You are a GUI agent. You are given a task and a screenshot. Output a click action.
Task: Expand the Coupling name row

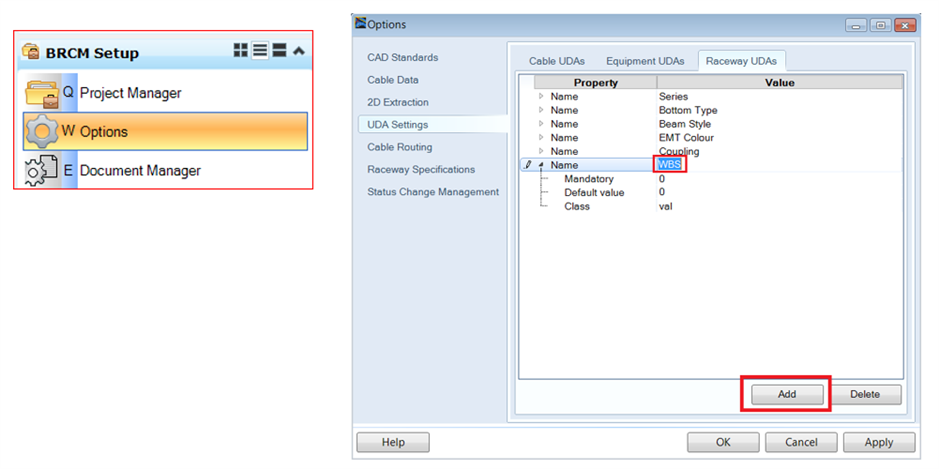coord(541,151)
